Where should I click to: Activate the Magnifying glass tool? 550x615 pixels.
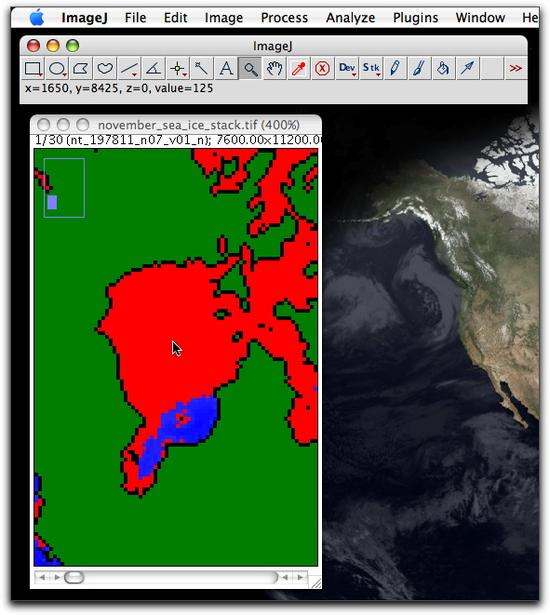pyautogui.click(x=250, y=69)
